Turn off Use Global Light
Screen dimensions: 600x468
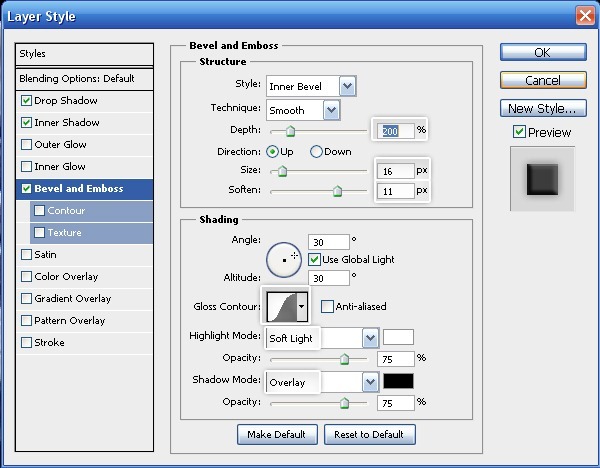(x=314, y=259)
